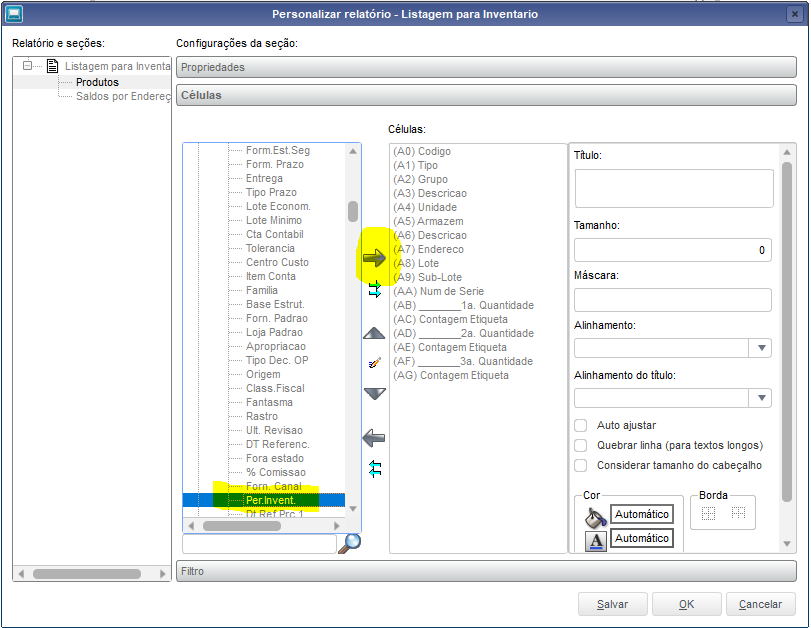This screenshot has height=628, width=811.
Task: Select Forn. Canal in field list
Action: click(x=274, y=486)
